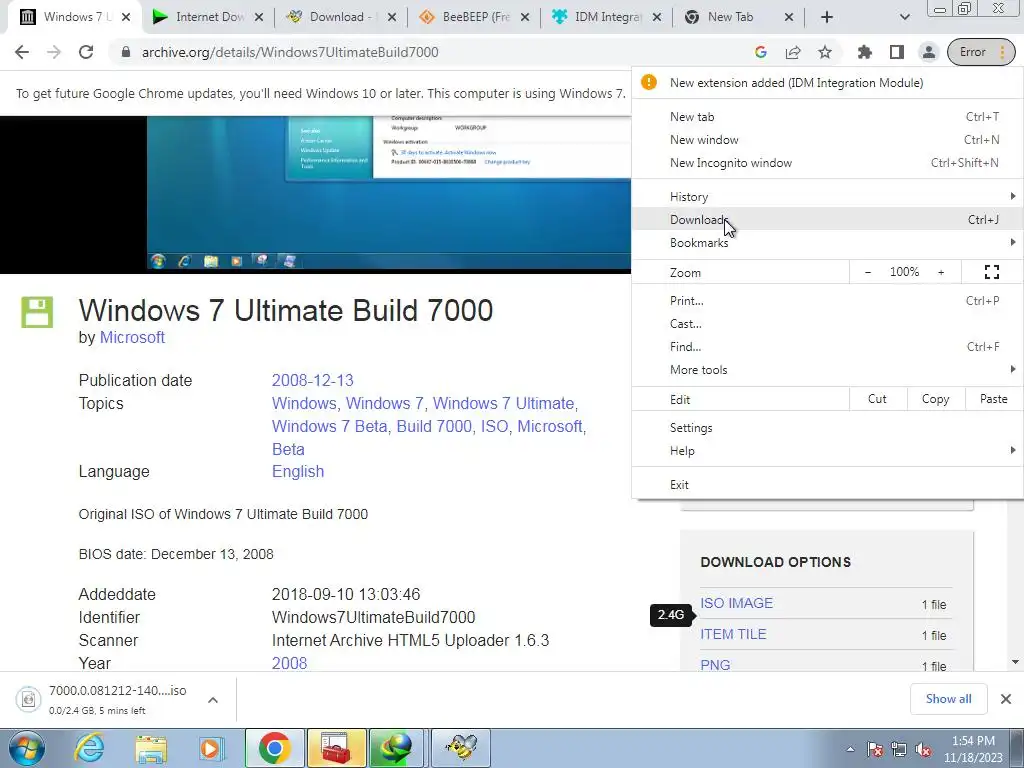This screenshot has height=768, width=1024.
Task: Click the muted volume tray icon
Action: point(923,749)
